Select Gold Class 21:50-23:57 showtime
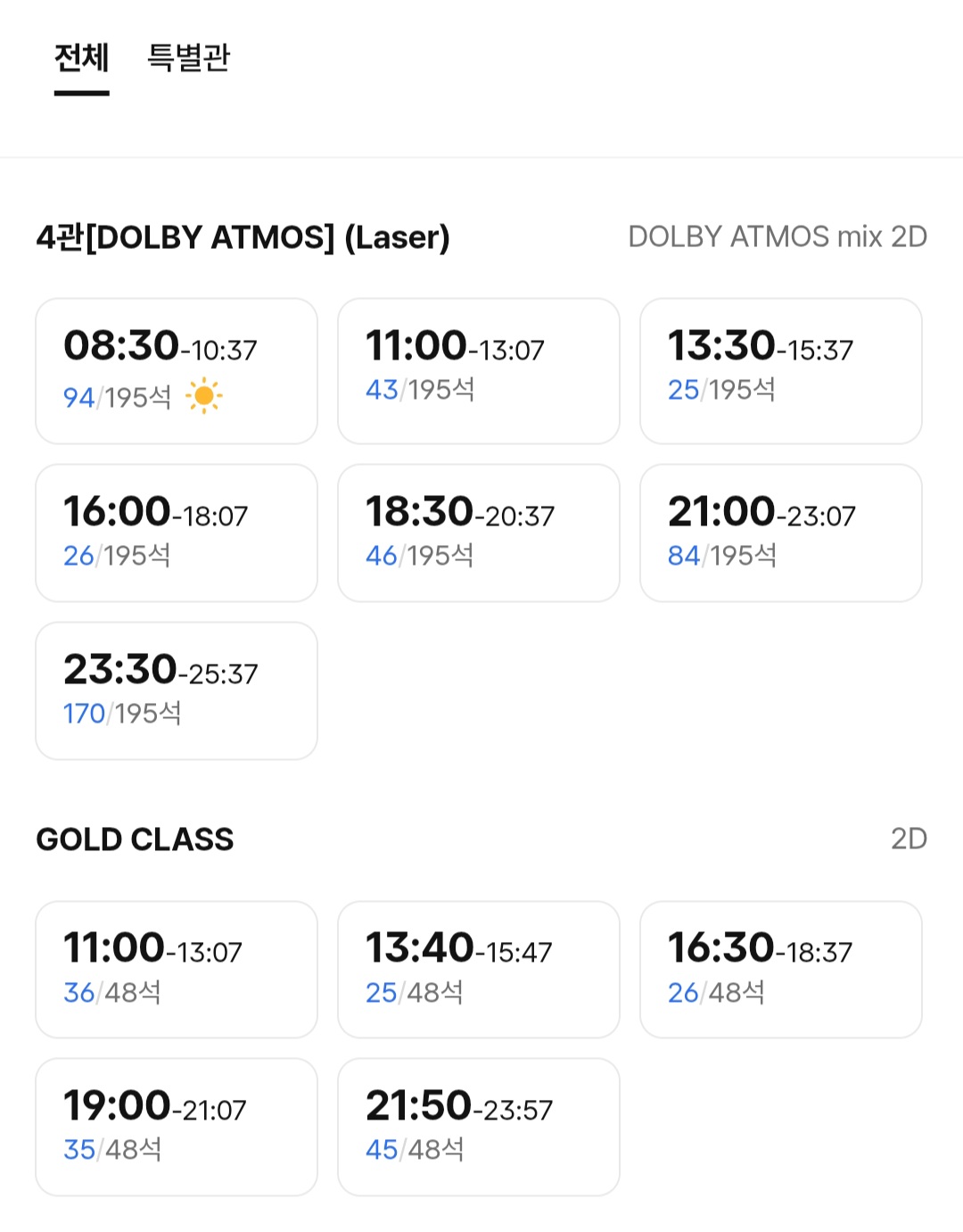Screen dimensions: 963x1232 coord(479,1127)
